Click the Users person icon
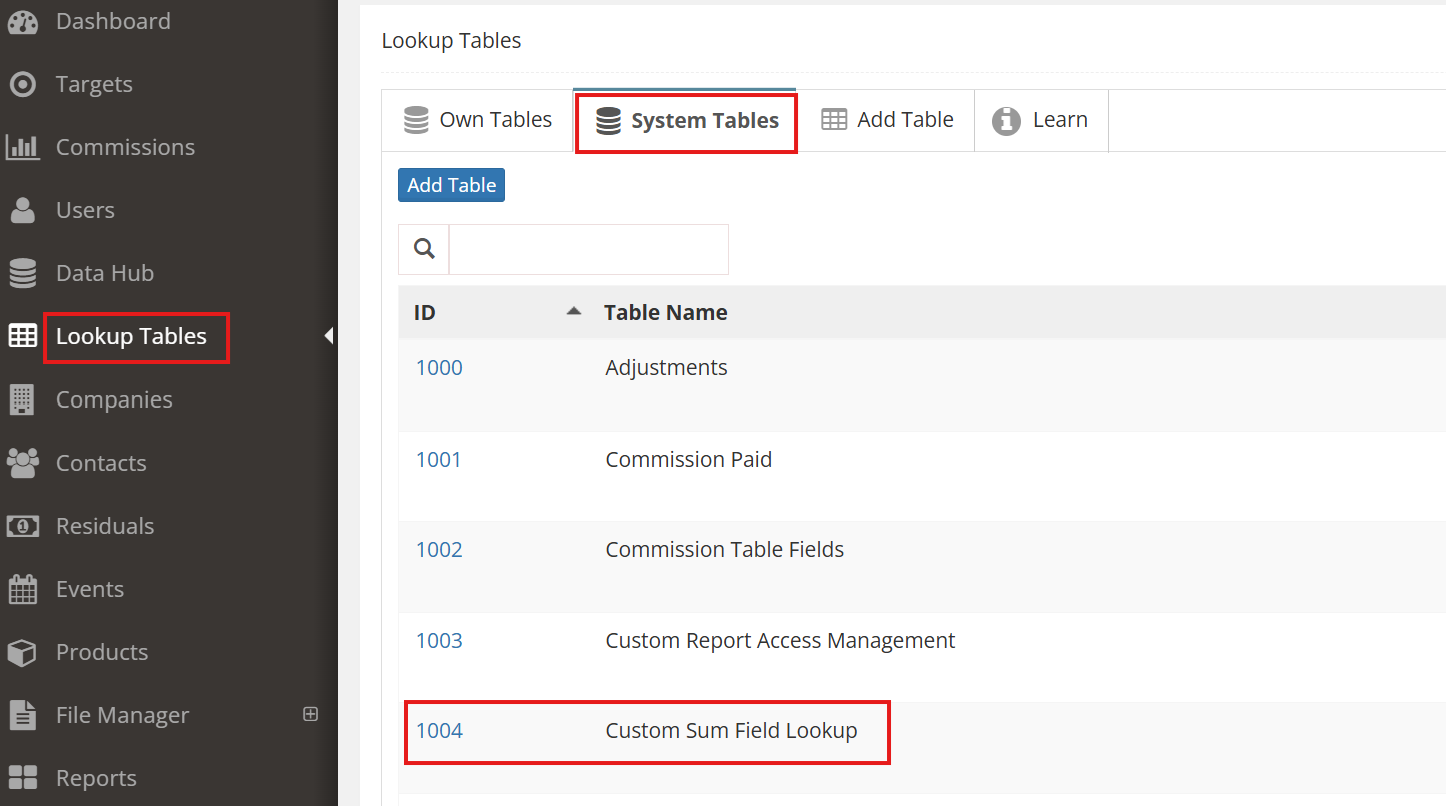 coord(22,211)
